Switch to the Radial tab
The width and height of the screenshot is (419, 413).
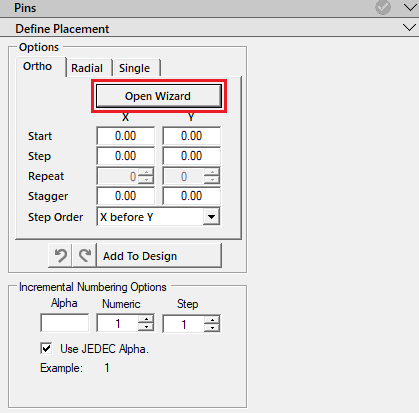tap(87, 68)
